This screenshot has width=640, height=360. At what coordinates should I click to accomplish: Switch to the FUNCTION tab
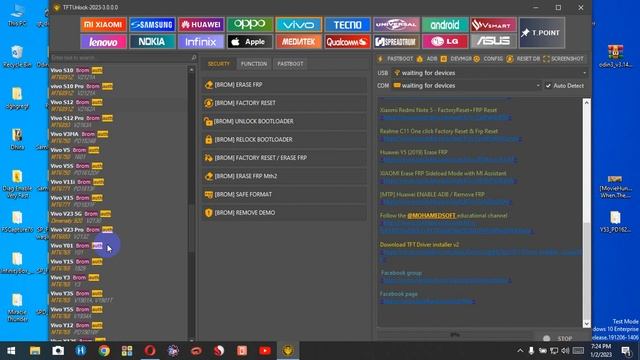[x=253, y=64]
